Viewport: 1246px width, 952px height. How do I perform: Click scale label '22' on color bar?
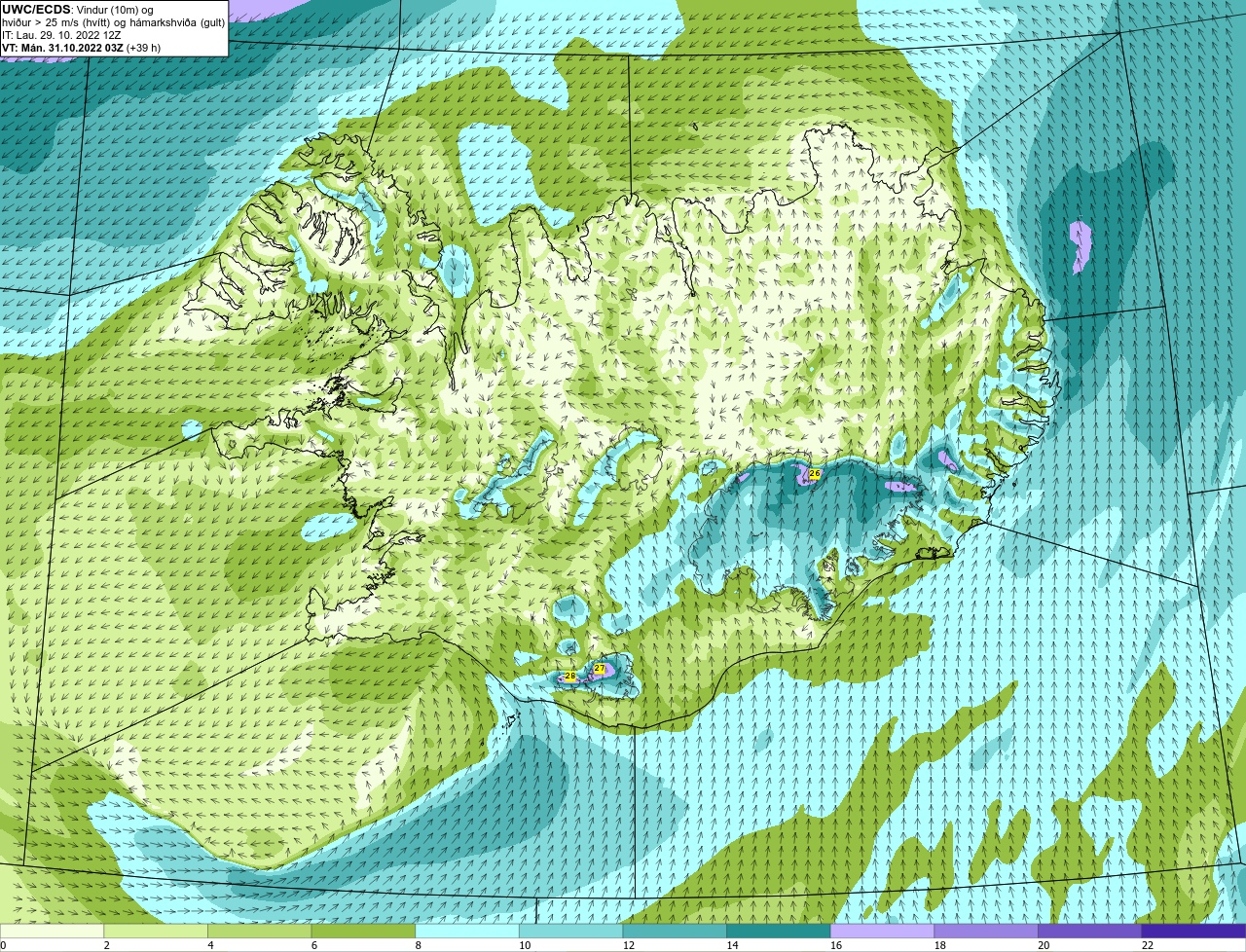pyautogui.click(x=1148, y=945)
